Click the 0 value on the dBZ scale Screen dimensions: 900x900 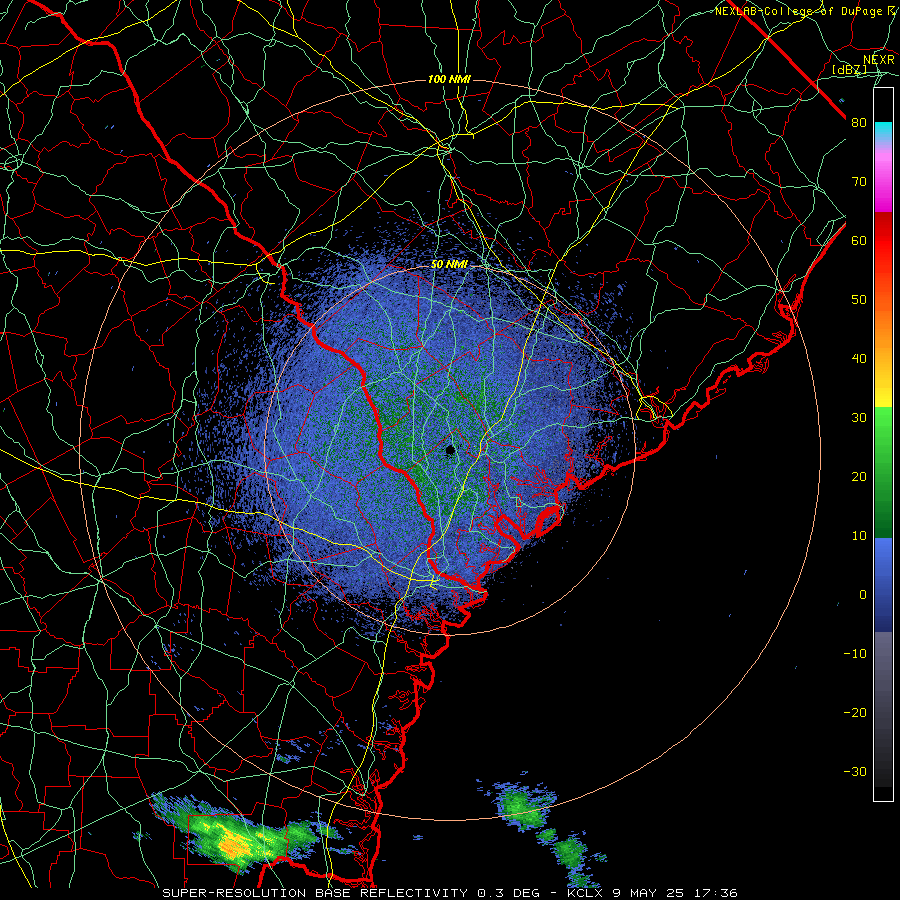(x=863, y=595)
